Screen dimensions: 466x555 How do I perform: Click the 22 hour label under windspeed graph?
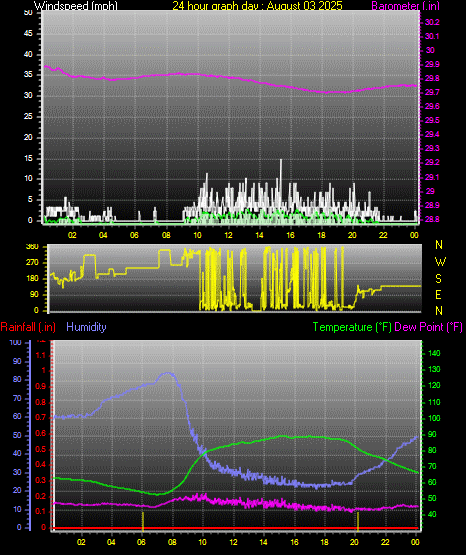point(383,235)
